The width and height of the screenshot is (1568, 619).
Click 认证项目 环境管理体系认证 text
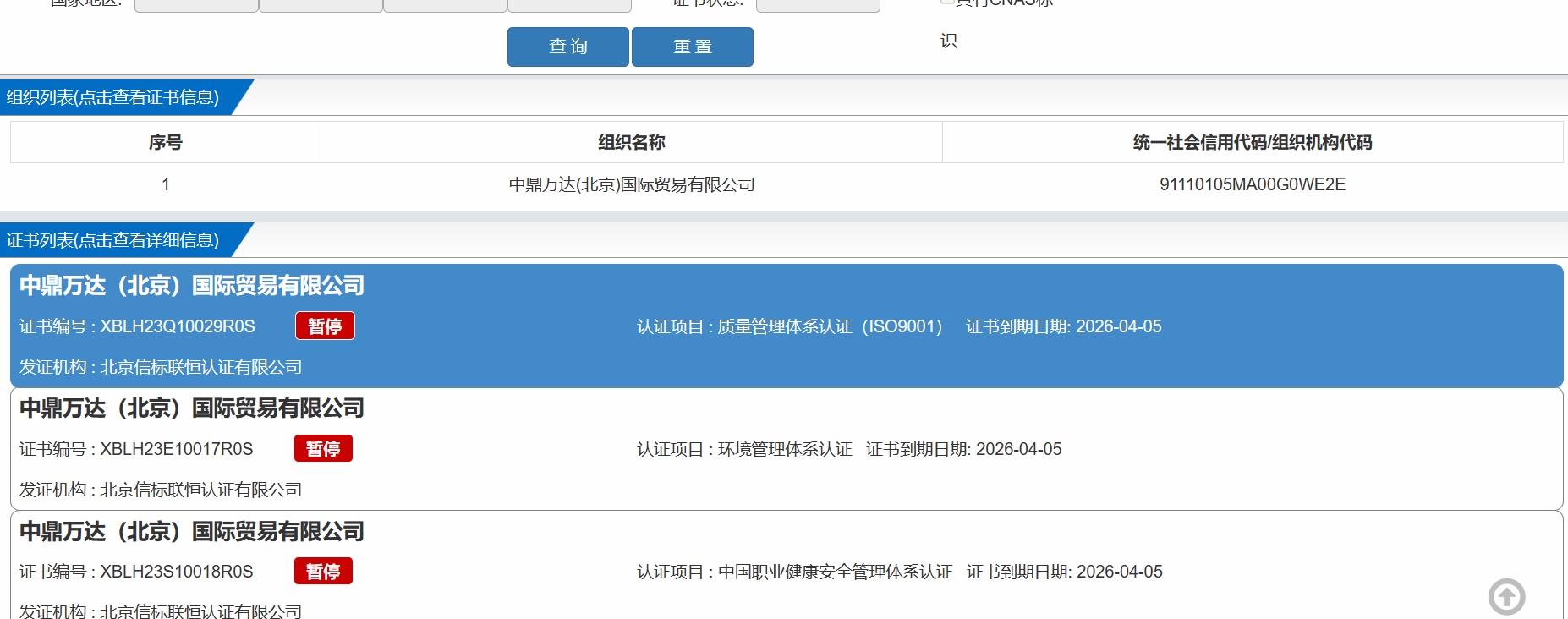tap(744, 449)
